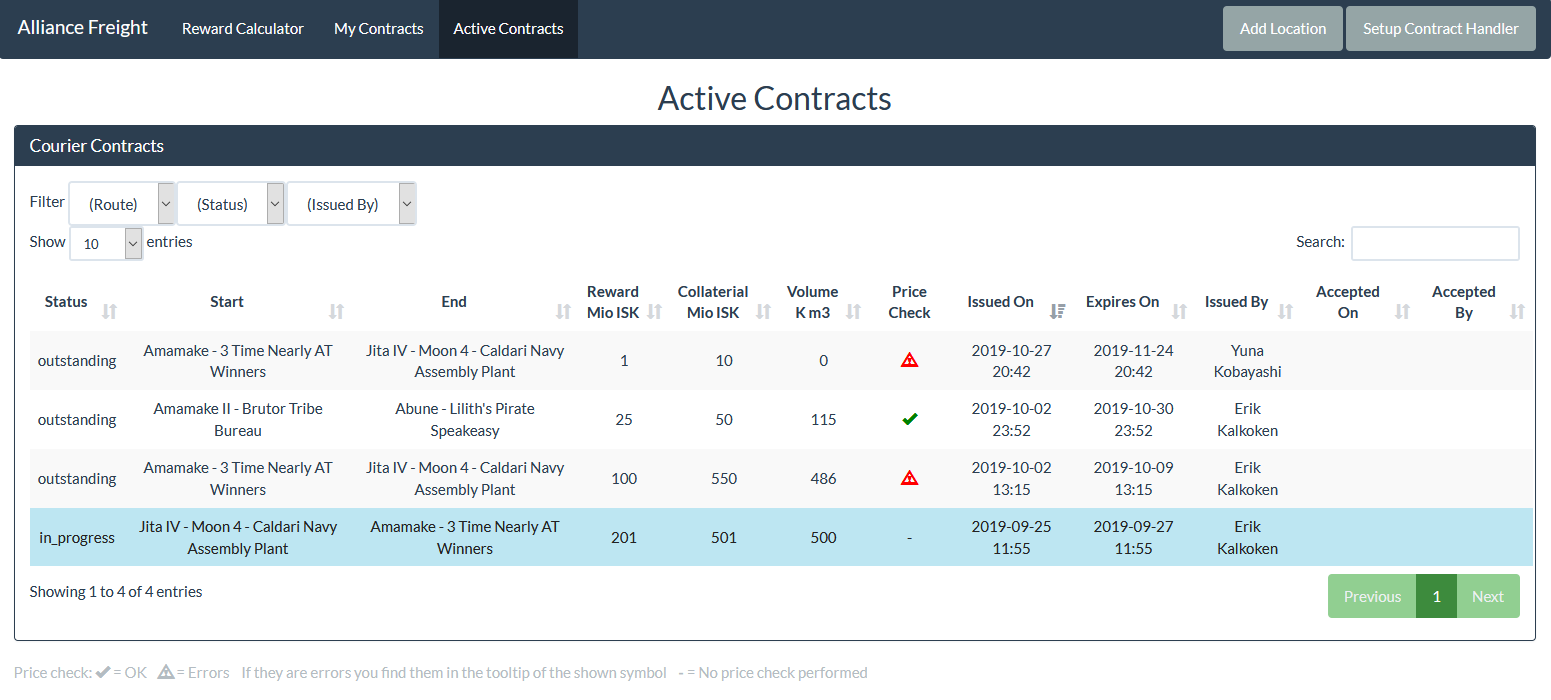
Task: Click the Price Check column header
Action: (x=909, y=302)
